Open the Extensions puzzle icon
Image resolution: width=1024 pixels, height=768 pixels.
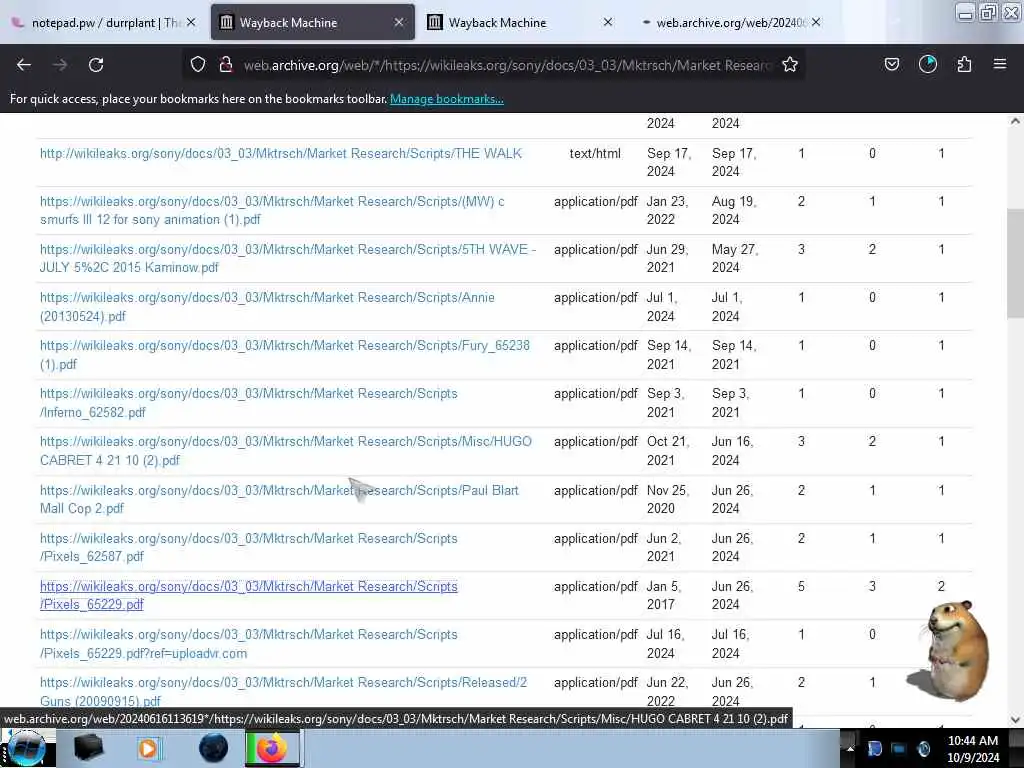coord(964,64)
